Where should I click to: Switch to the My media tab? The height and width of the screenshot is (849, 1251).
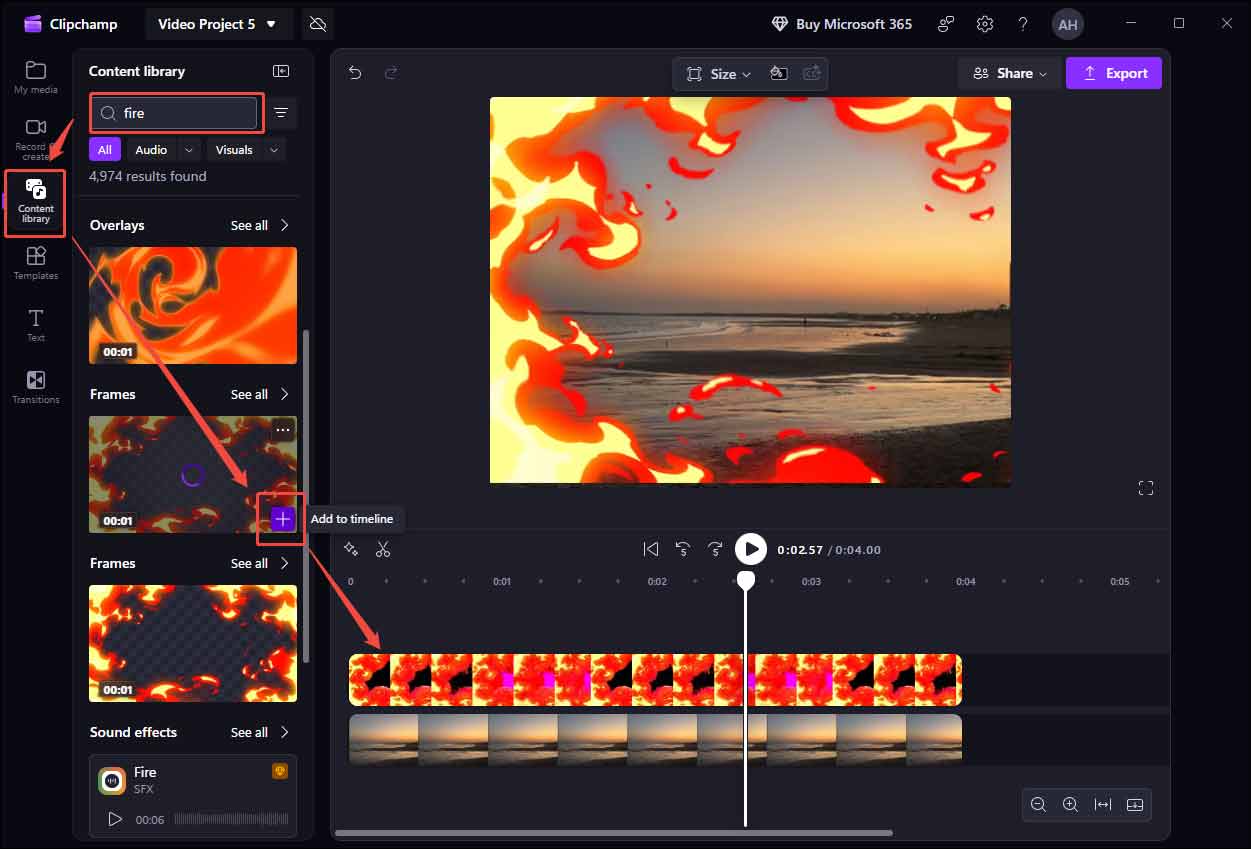click(x=35, y=77)
